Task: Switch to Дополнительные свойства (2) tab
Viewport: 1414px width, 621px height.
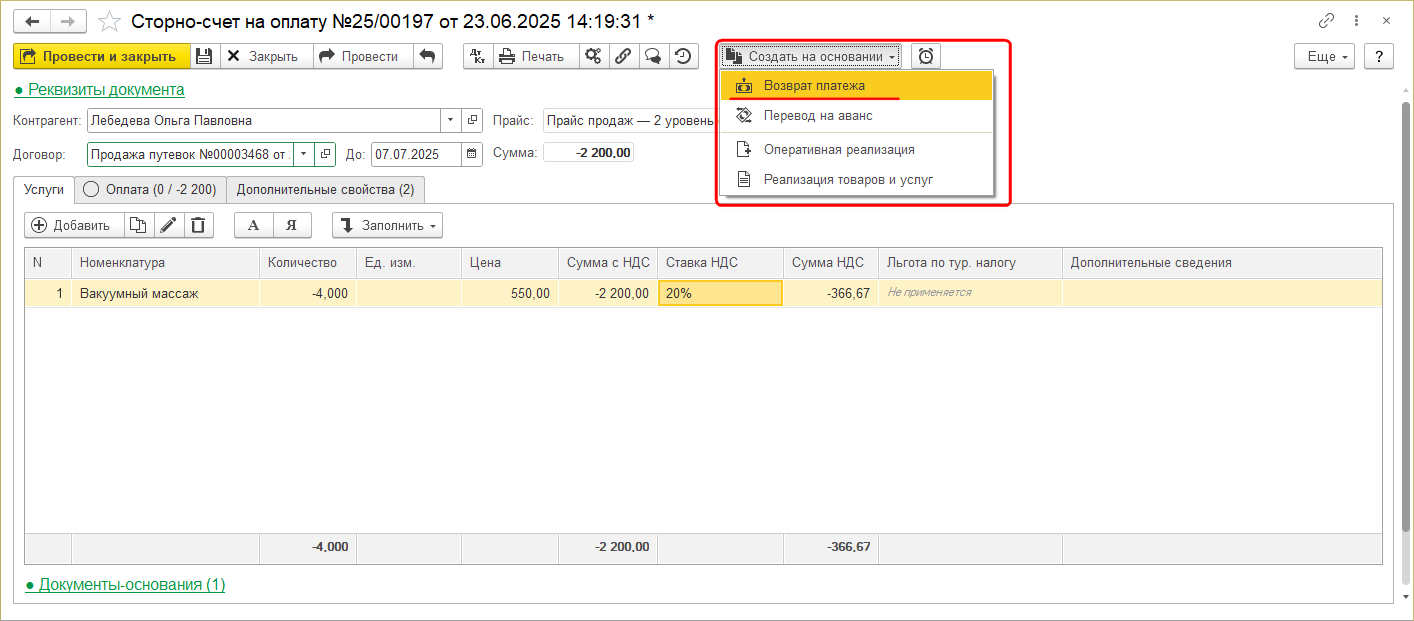Action: coord(326,189)
